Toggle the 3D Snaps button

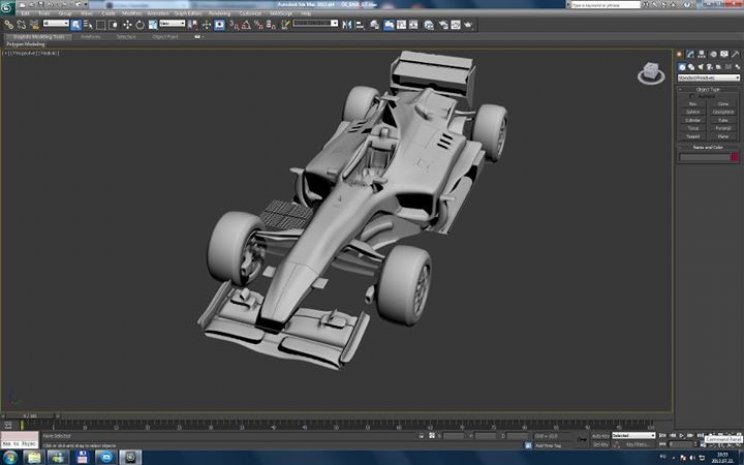tap(234, 25)
